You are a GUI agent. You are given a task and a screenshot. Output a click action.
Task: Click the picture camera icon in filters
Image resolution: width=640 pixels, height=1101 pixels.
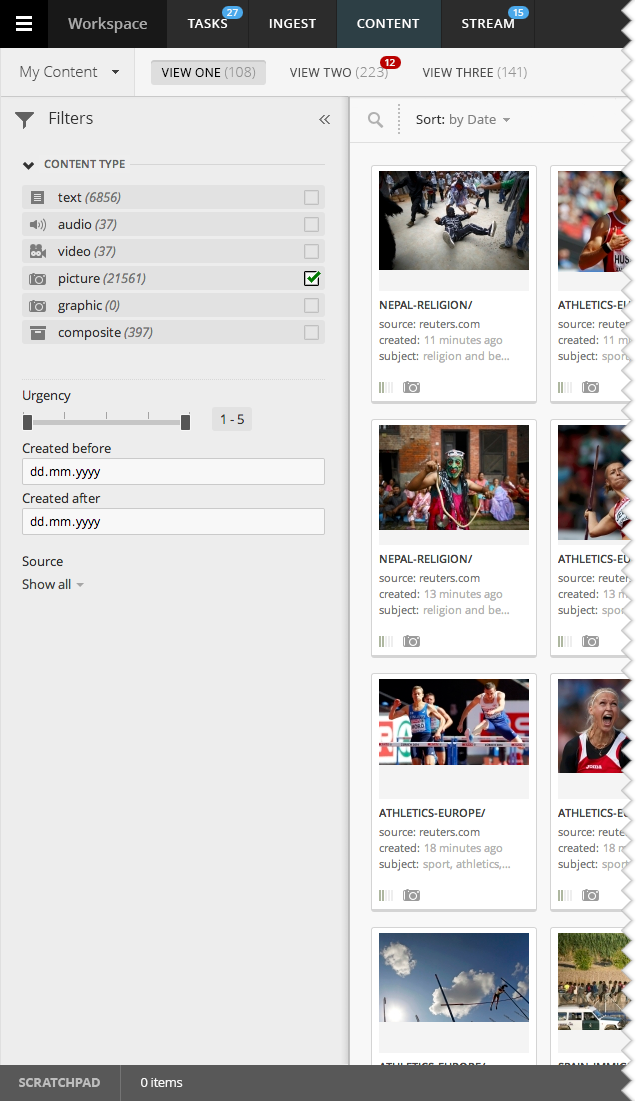[x=38, y=279]
